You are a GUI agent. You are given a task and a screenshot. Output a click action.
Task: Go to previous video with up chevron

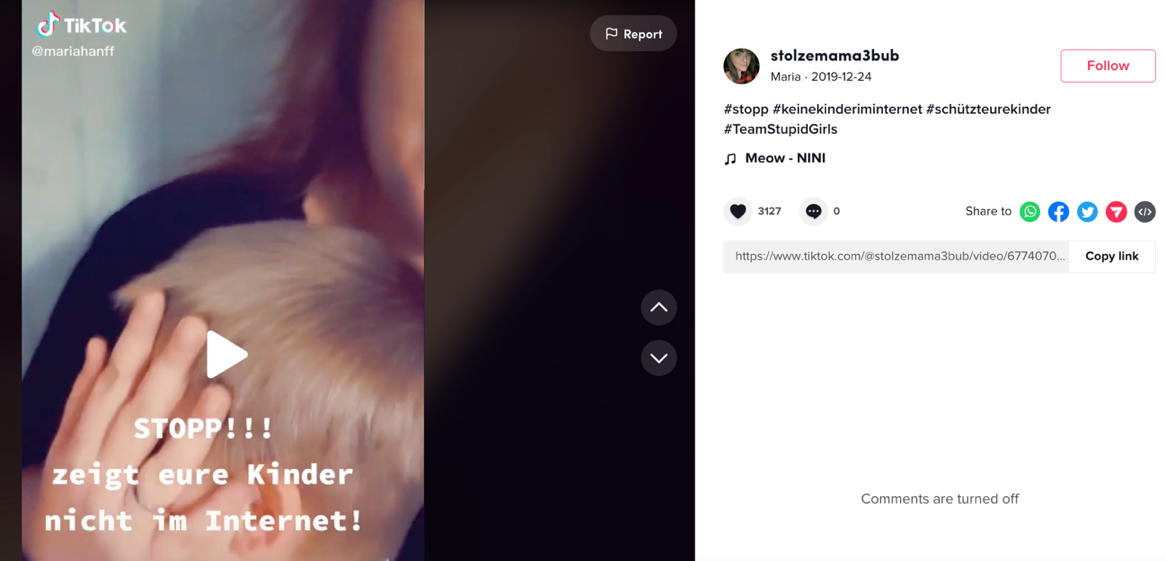(659, 307)
